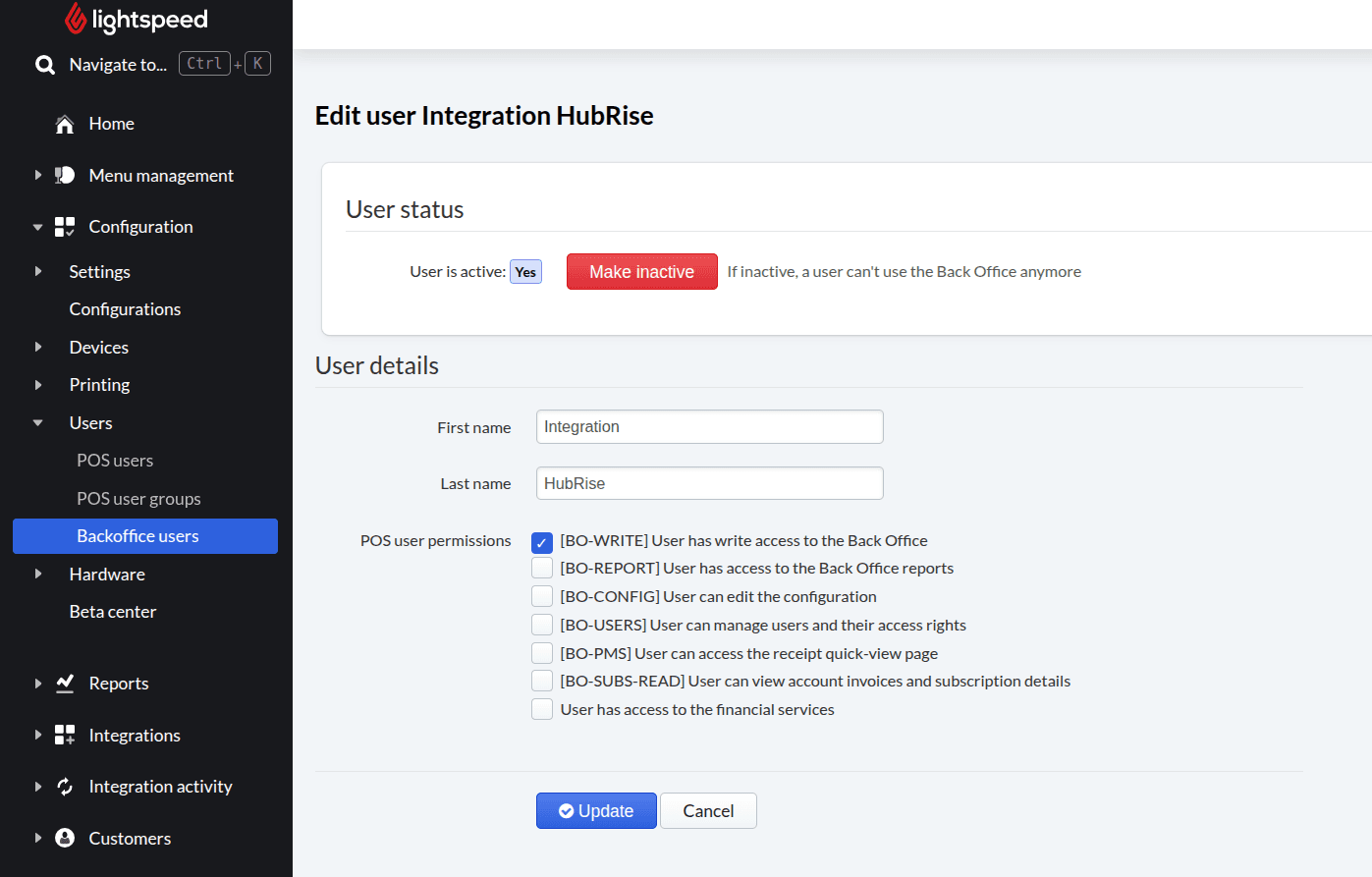Select the Customers person icon
This screenshot has height=877, width=1372.
click(x=64, y=838)
